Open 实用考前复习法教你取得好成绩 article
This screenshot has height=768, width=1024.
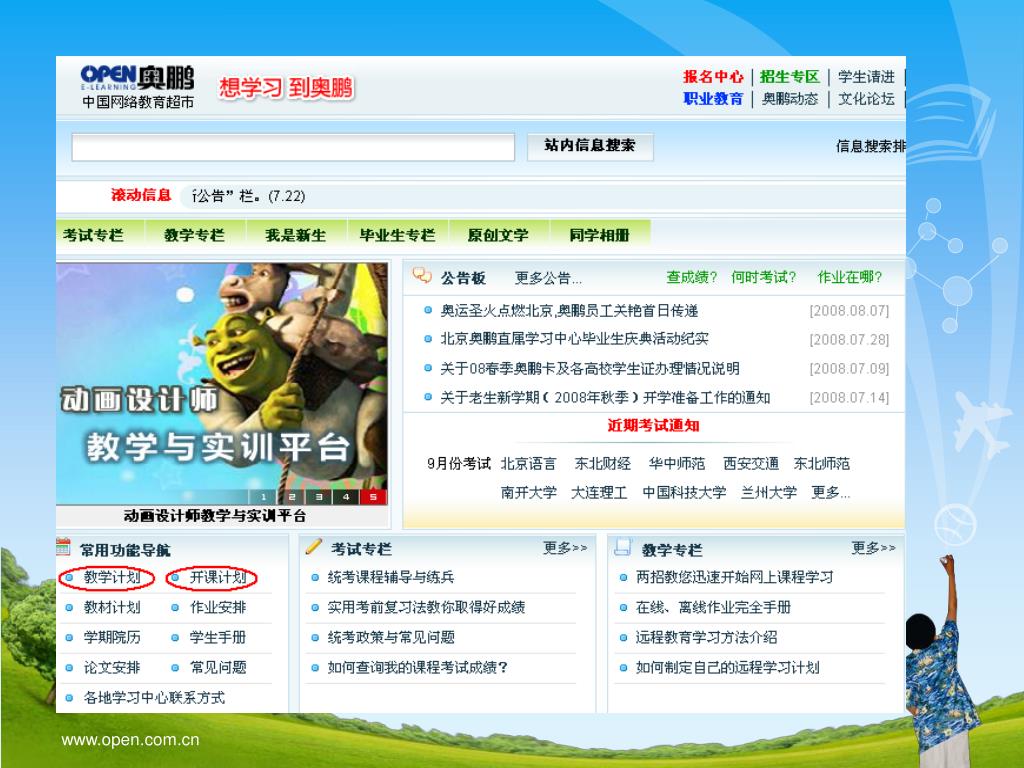tap(426, 607)
